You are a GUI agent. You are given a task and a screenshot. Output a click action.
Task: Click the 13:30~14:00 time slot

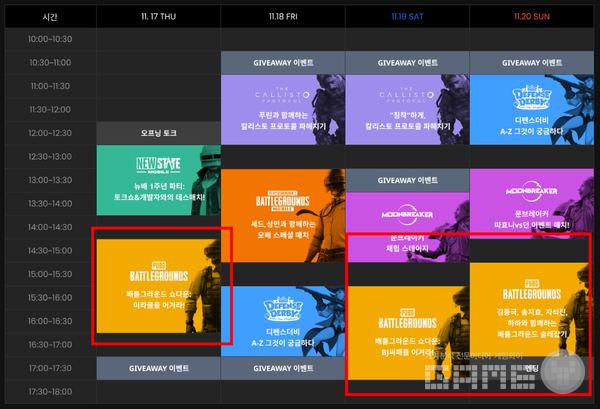pos(50,204)
